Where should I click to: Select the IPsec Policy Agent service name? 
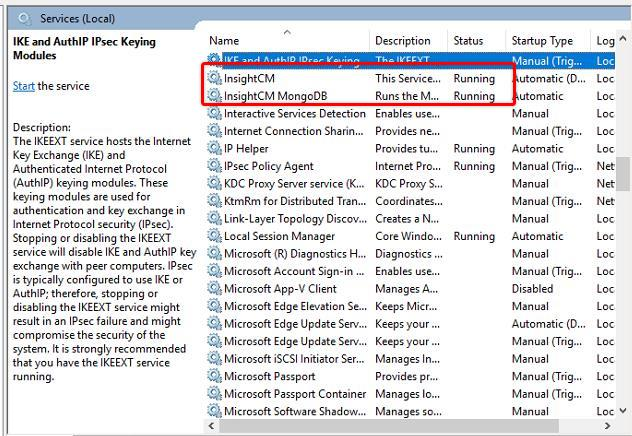pyautogui.click(x=268, y=166)
